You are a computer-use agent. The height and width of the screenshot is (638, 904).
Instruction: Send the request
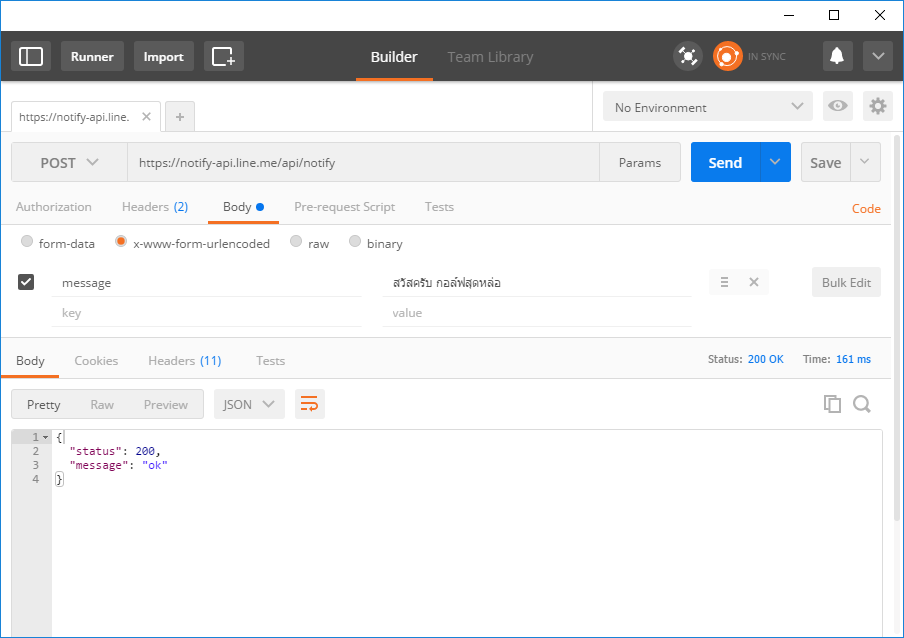tap(725, 163)
